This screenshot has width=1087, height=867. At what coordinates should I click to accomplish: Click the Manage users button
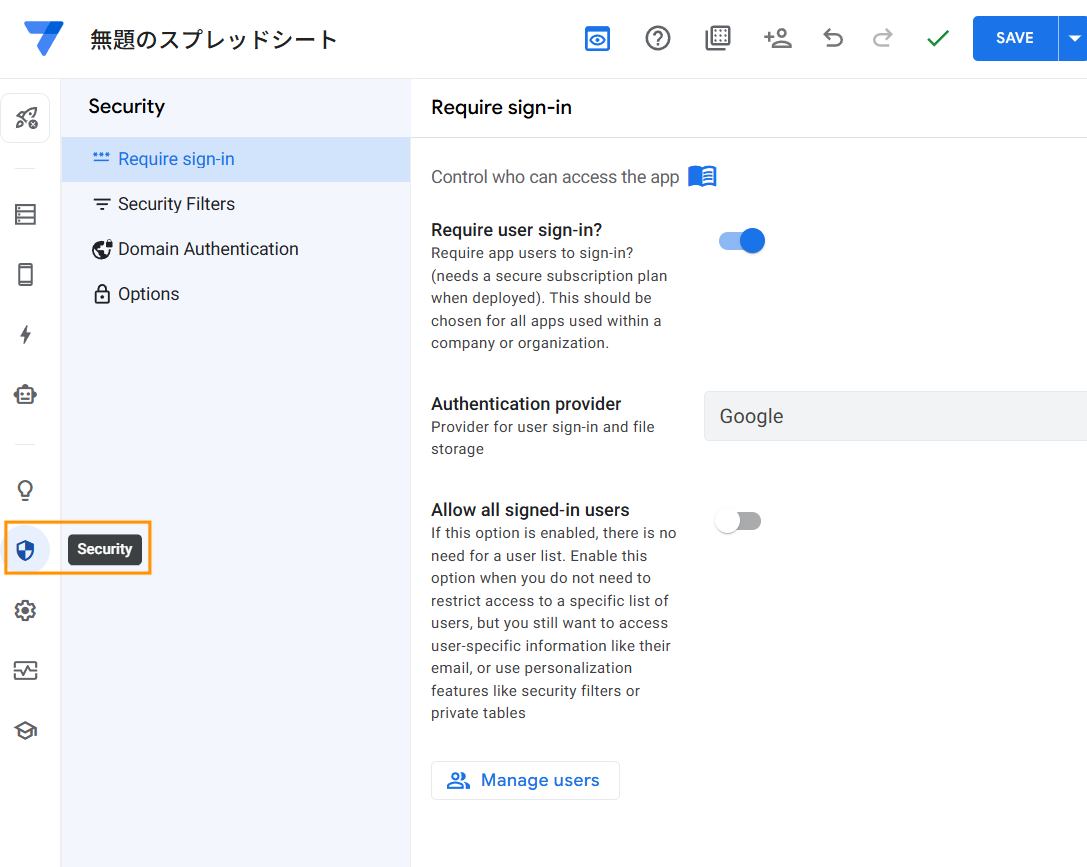coord(525,780)
